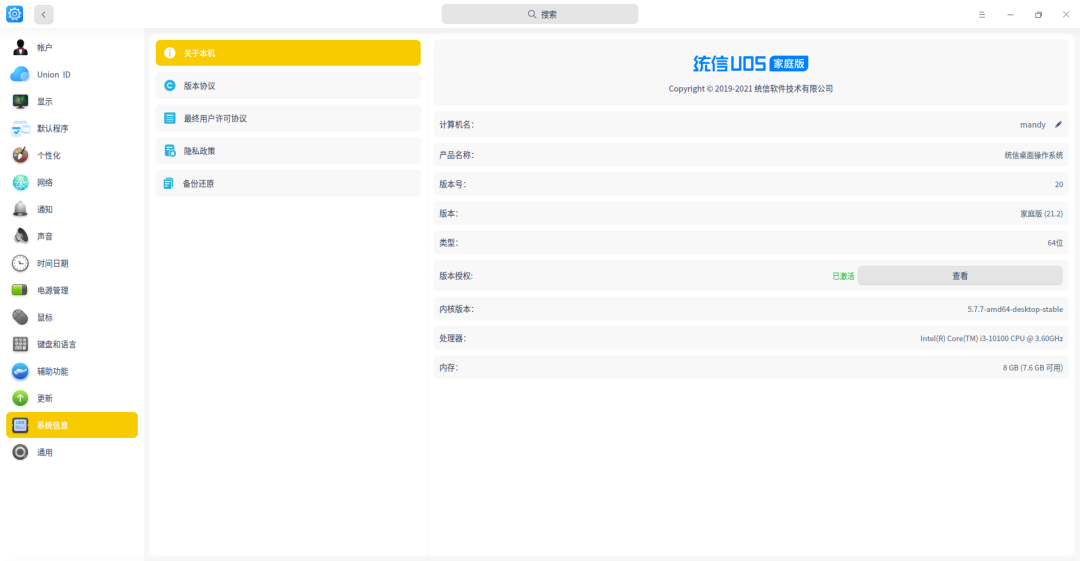Click computer name value mandy
The image size is (1080, 561).
(1032, 125)
